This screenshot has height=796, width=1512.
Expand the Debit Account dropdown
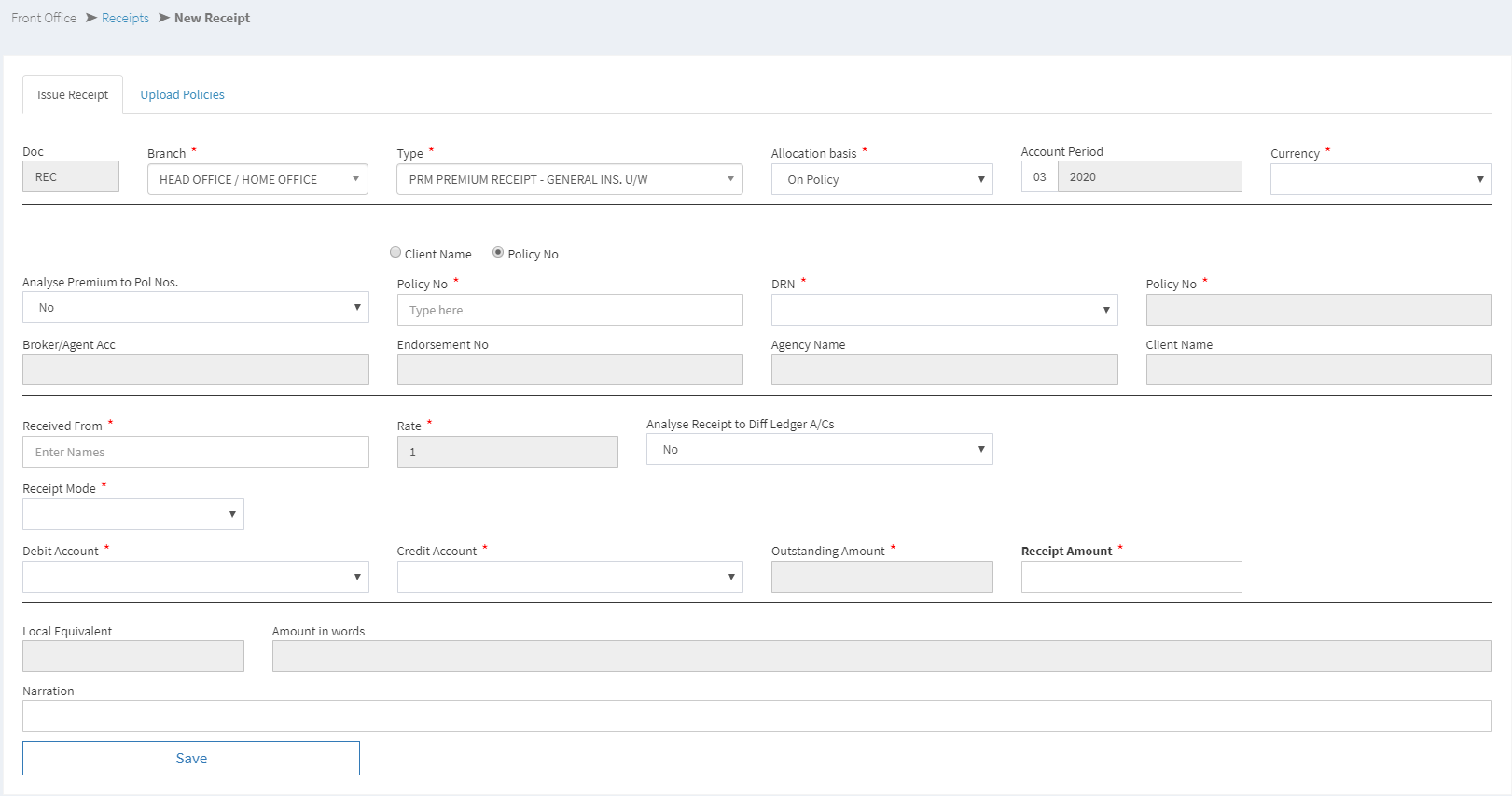click(x=195, y=577)
